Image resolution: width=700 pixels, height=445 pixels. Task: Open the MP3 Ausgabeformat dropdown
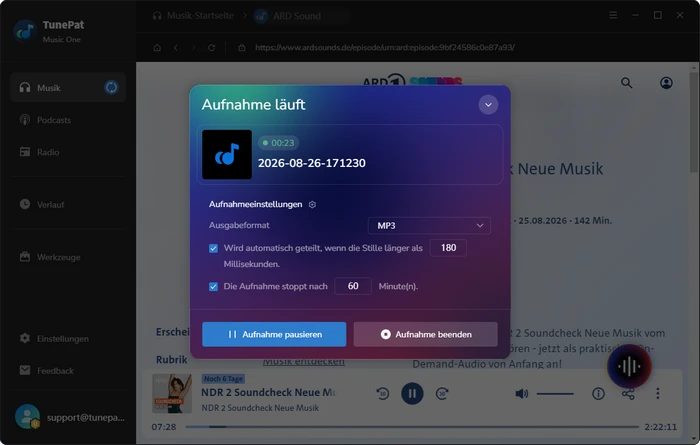(429, 225)
